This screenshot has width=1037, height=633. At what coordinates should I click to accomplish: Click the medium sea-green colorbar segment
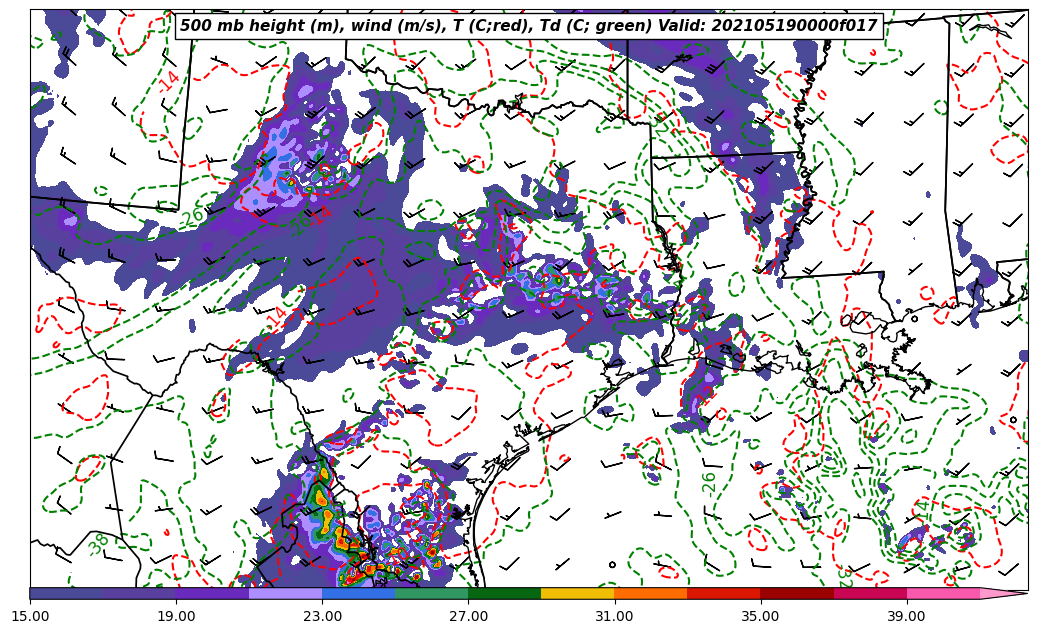point(431,593)
